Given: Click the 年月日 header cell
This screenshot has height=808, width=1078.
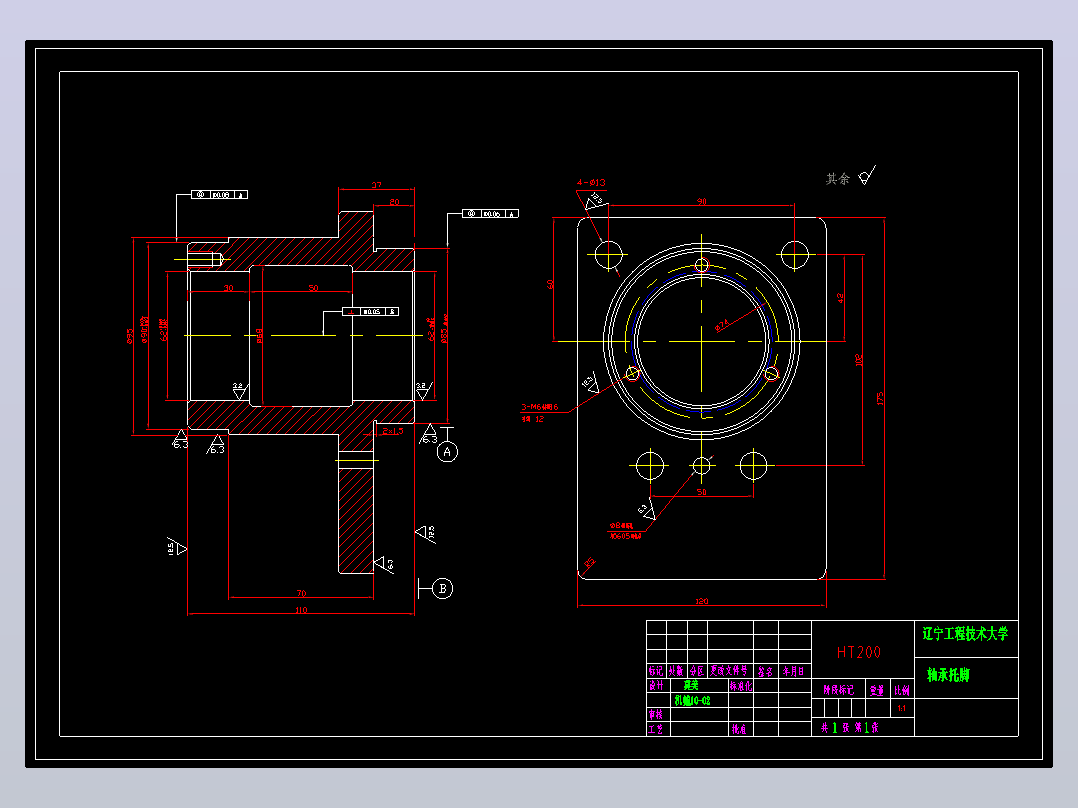Looking at the screenshot, I should [793, 670].
